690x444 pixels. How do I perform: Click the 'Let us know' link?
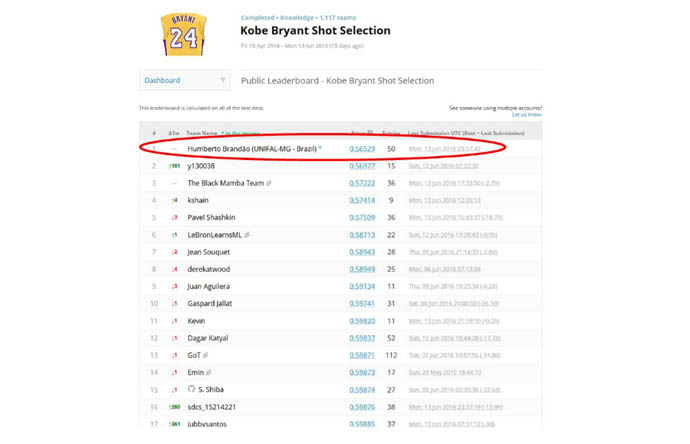pyautogui.click(x=527, y=115)
